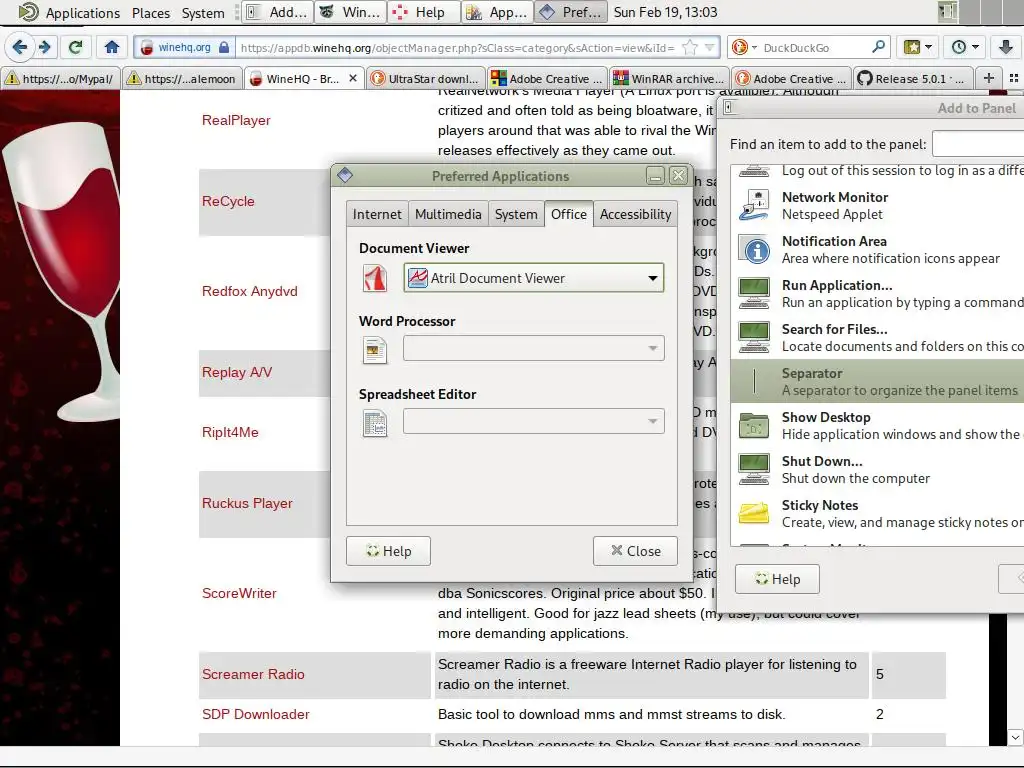The width and height of the screenshot is (1024, 768).
Task: Expand the Word Processor dropdown
Action: coord(534,348)
